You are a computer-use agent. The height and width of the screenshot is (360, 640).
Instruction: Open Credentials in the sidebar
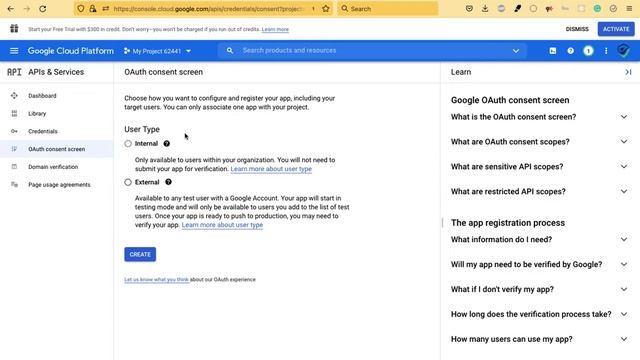click(x=57, y=131)
